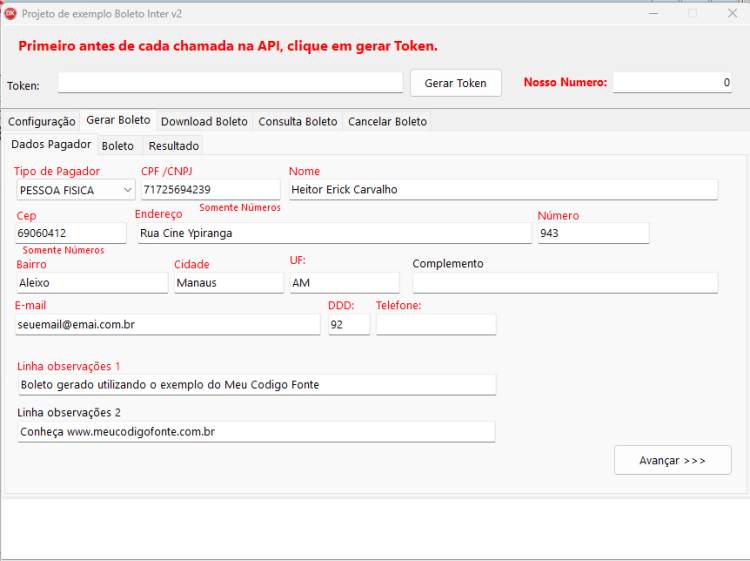Click the Gerar Token button
Screen dimensions: 750x561
click(x=455, y=83)
